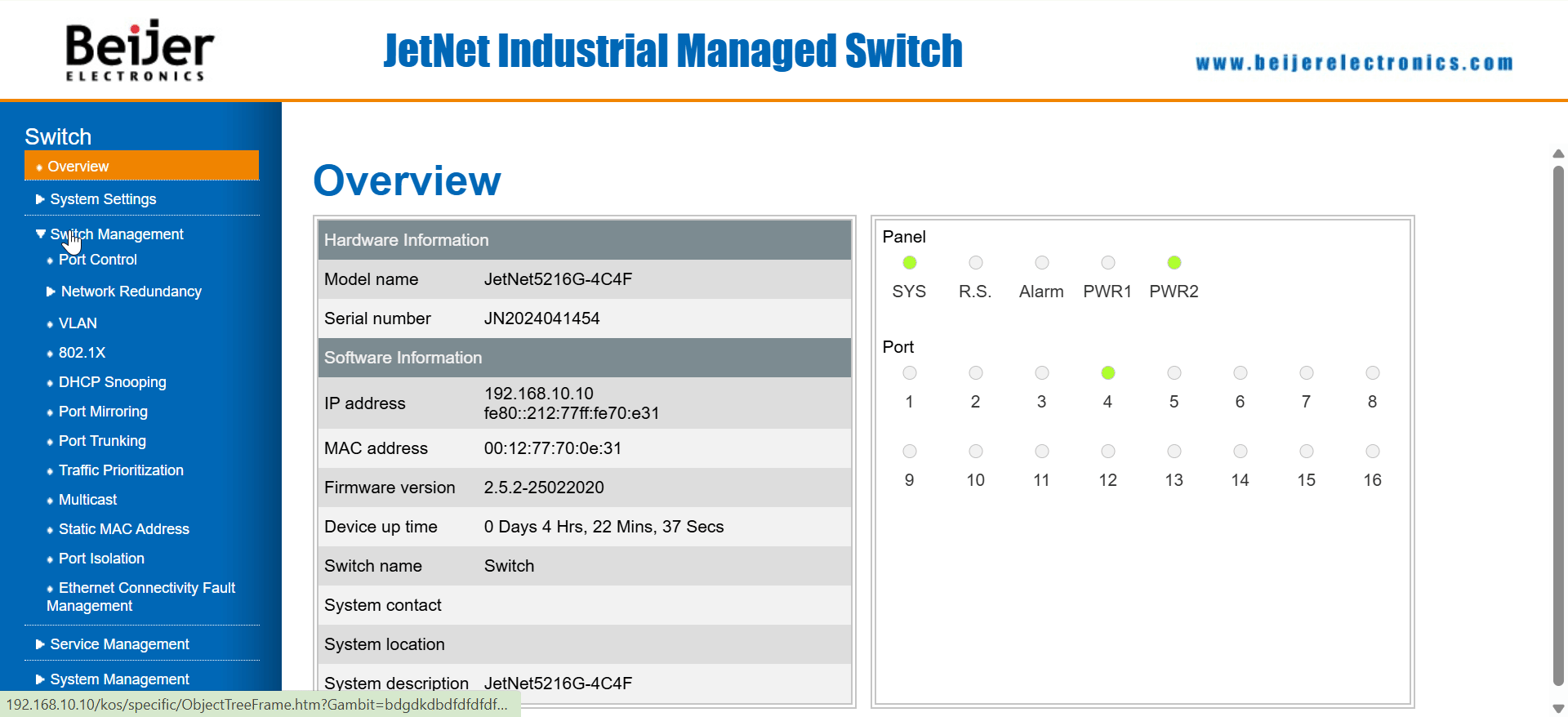This screenshot has width=1568, height=717.
Task: Click the PWR1 panel LED indicator
Action: 1107,262
